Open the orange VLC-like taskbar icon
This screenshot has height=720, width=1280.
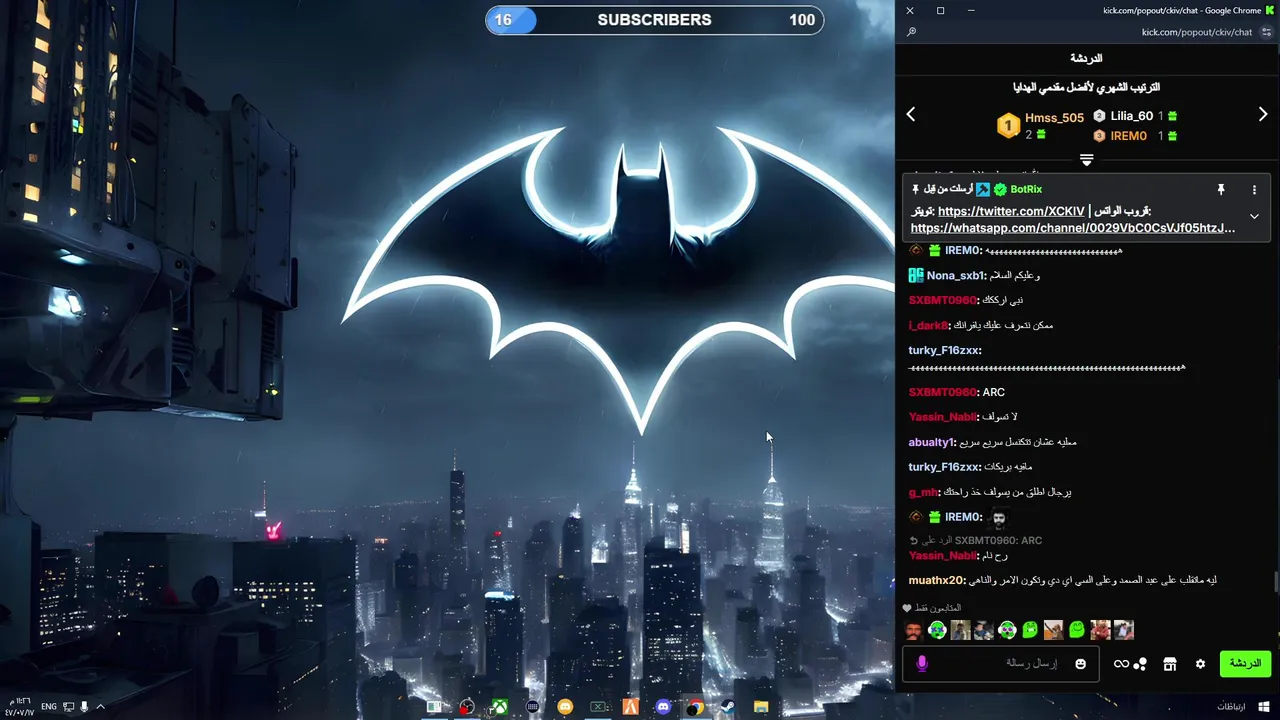tap(630, 707)
